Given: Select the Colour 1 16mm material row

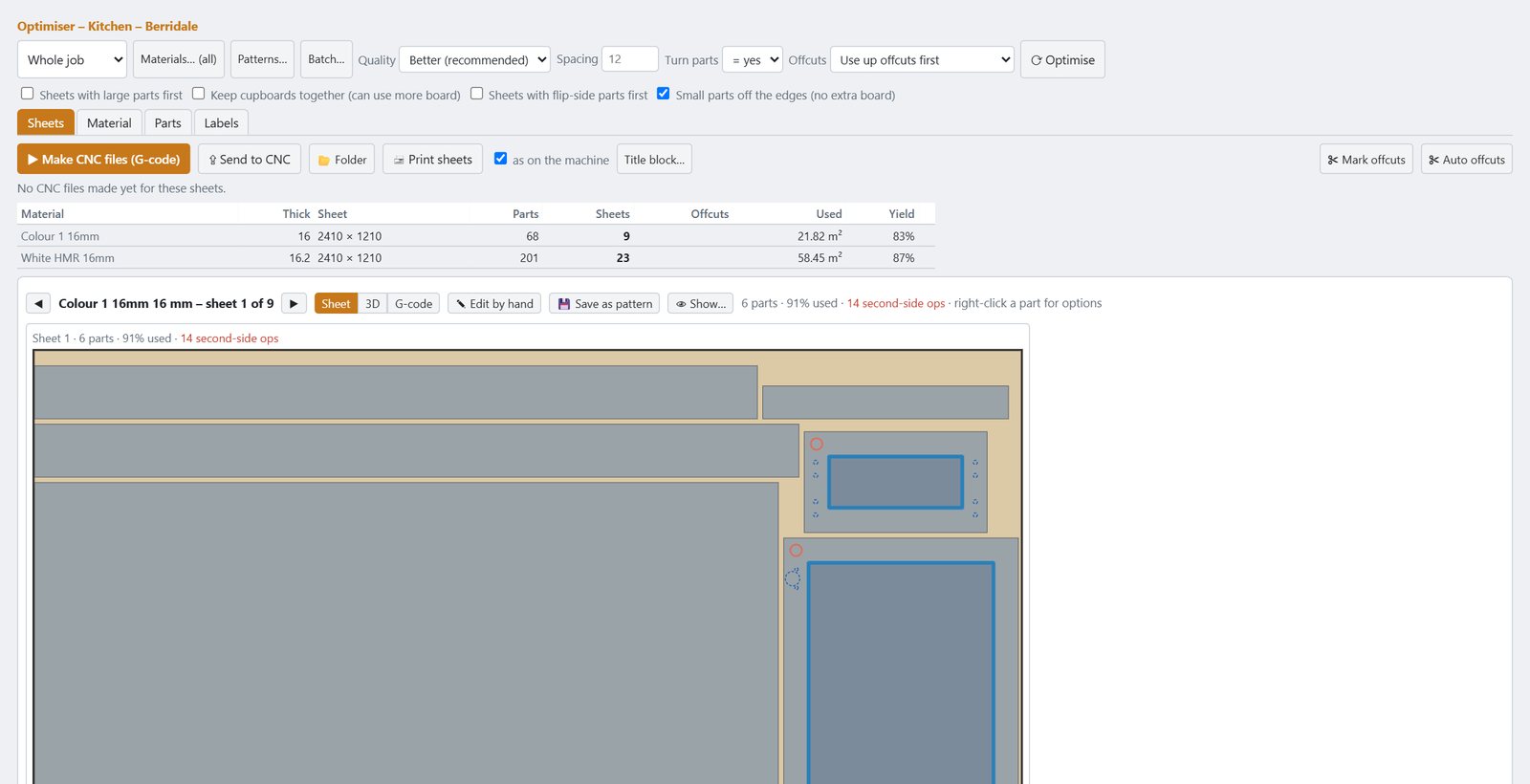Looking at the screenshot, I should pyautogui.click(x=476, y=236).
